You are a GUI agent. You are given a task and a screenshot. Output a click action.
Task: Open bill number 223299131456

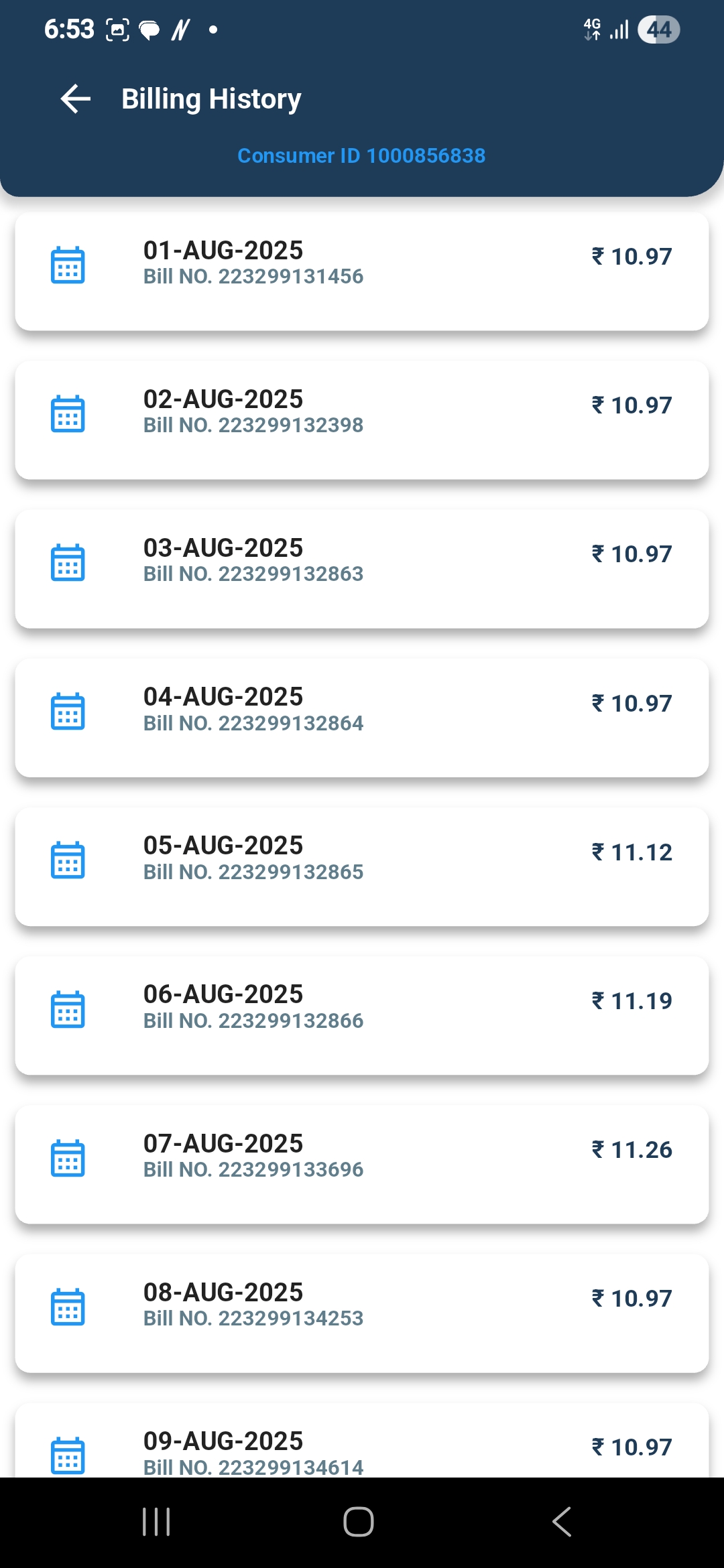[253, 276]
